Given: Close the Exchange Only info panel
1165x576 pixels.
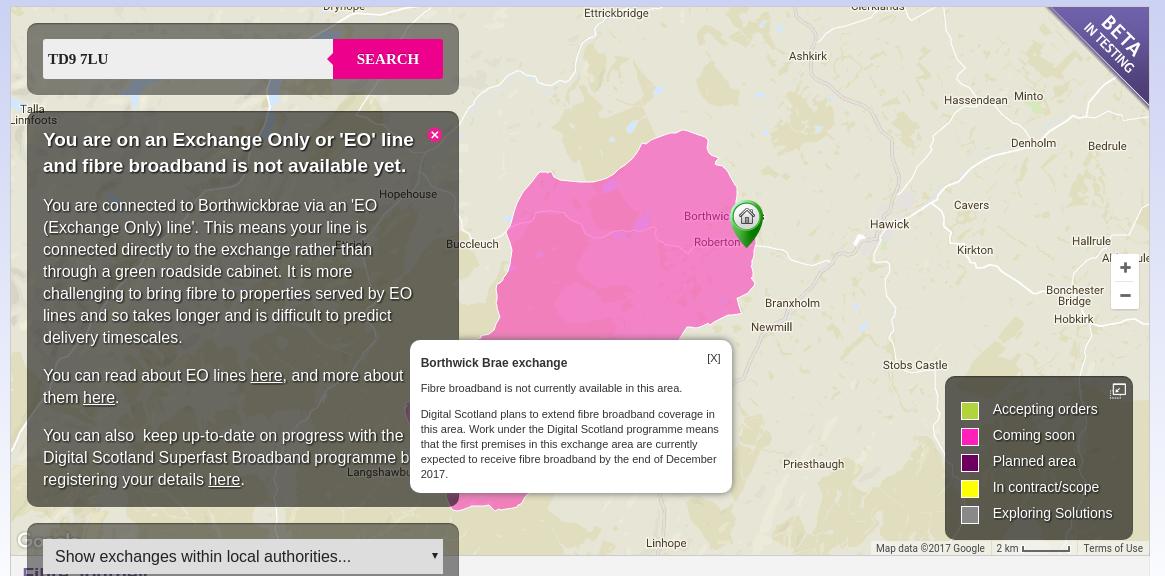Looking at the screenshot, I should pos(435,135).
